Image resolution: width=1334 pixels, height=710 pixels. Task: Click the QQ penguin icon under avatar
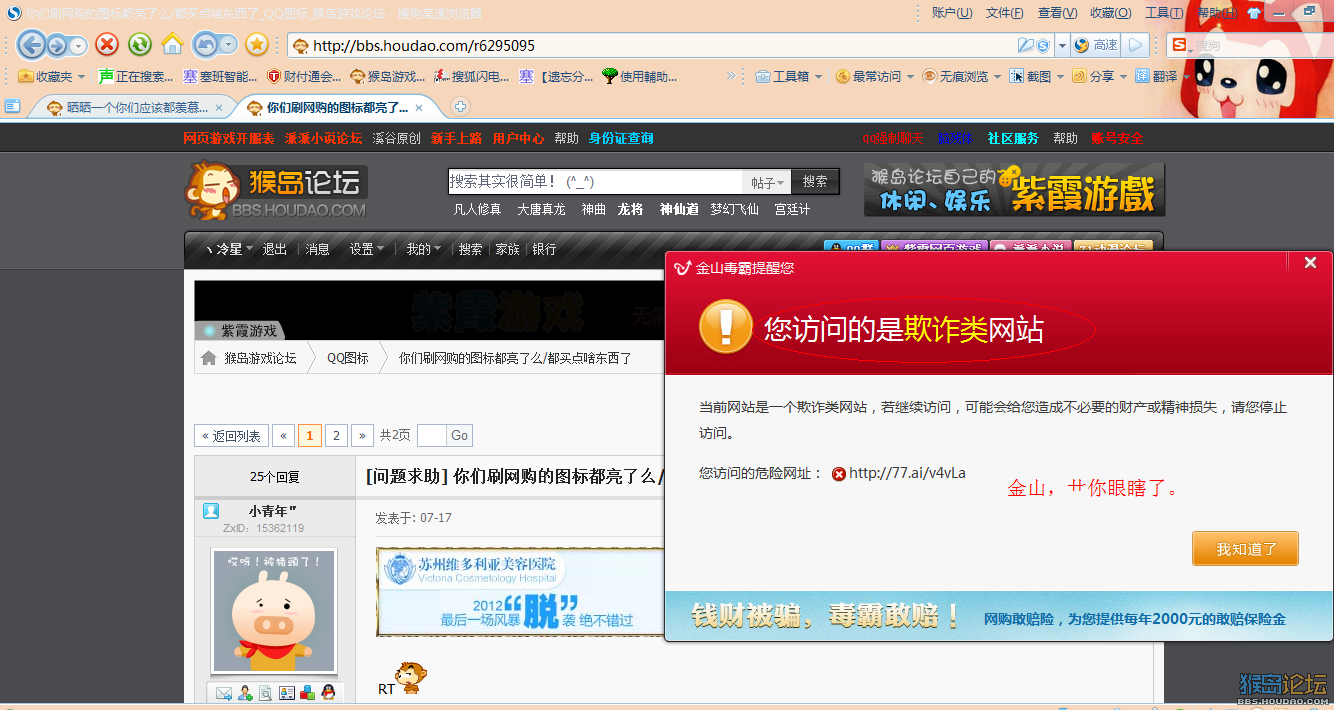(327, 692)
